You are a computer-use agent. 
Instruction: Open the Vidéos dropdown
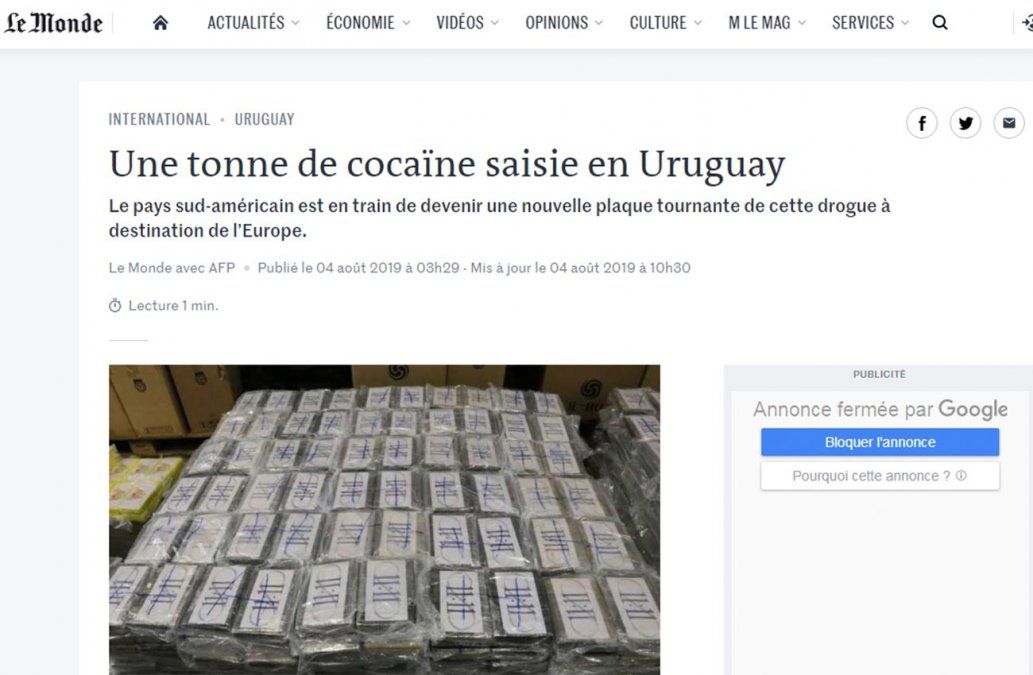pyautogui.click(x=467, y=23)
